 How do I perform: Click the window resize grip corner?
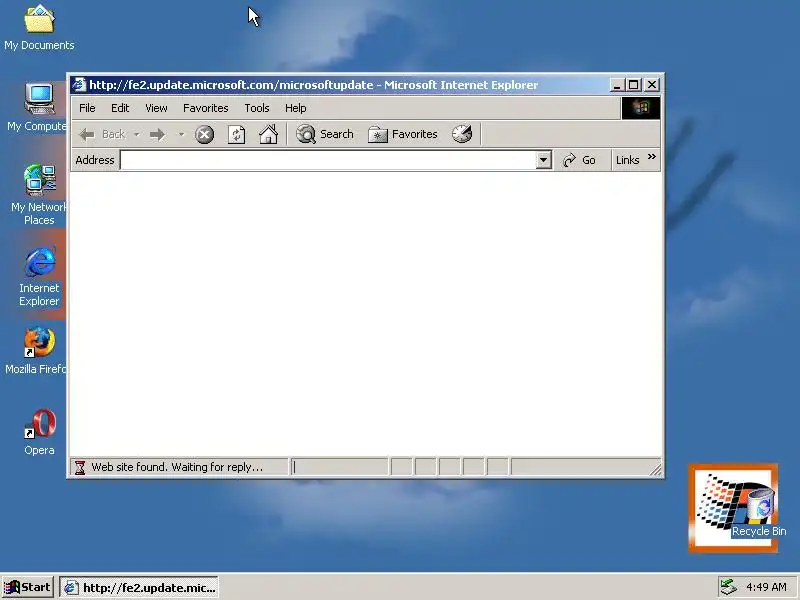[x=655, y=468]
